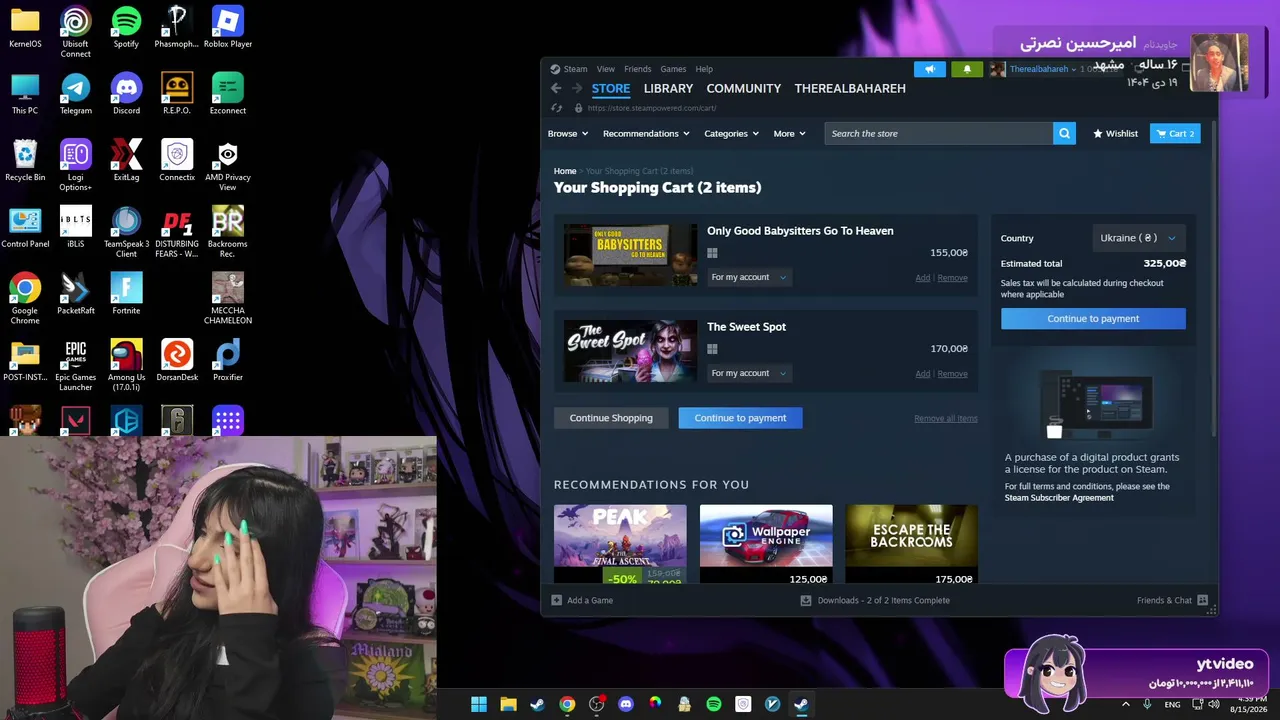Select the Discord desktop icon
The height and width of the screenshot is (720, 1280).
pos(126,94)
